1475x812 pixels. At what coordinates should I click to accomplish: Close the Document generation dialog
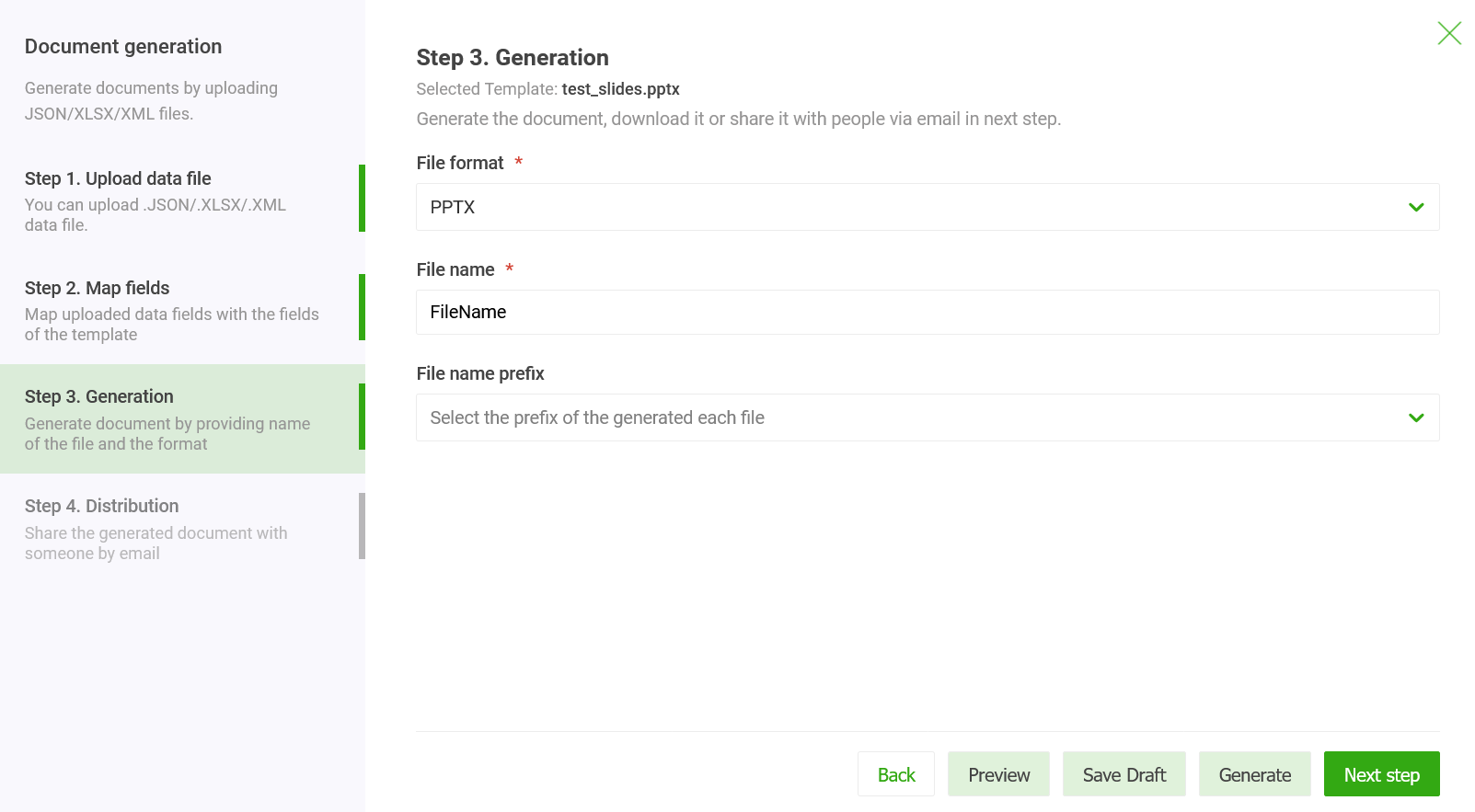(1449, 33)
